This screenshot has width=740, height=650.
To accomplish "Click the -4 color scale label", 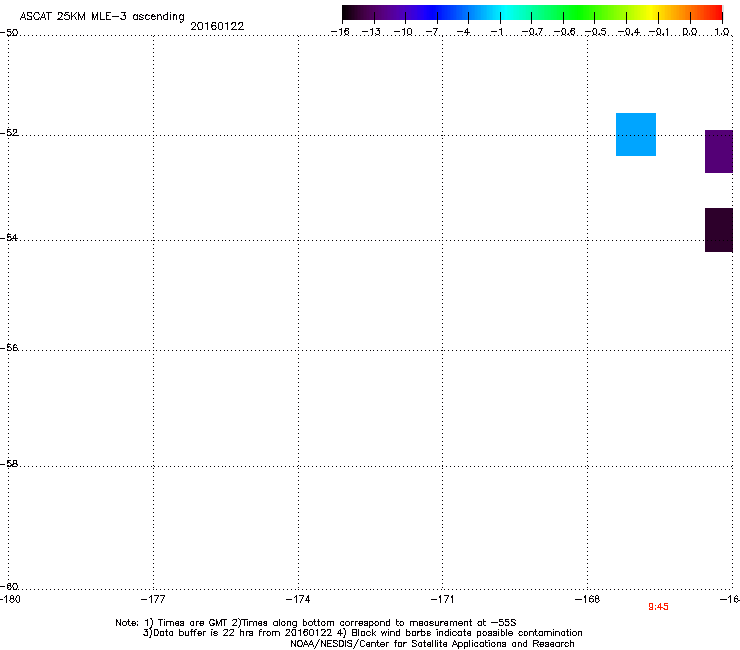I will click(463, 32).
